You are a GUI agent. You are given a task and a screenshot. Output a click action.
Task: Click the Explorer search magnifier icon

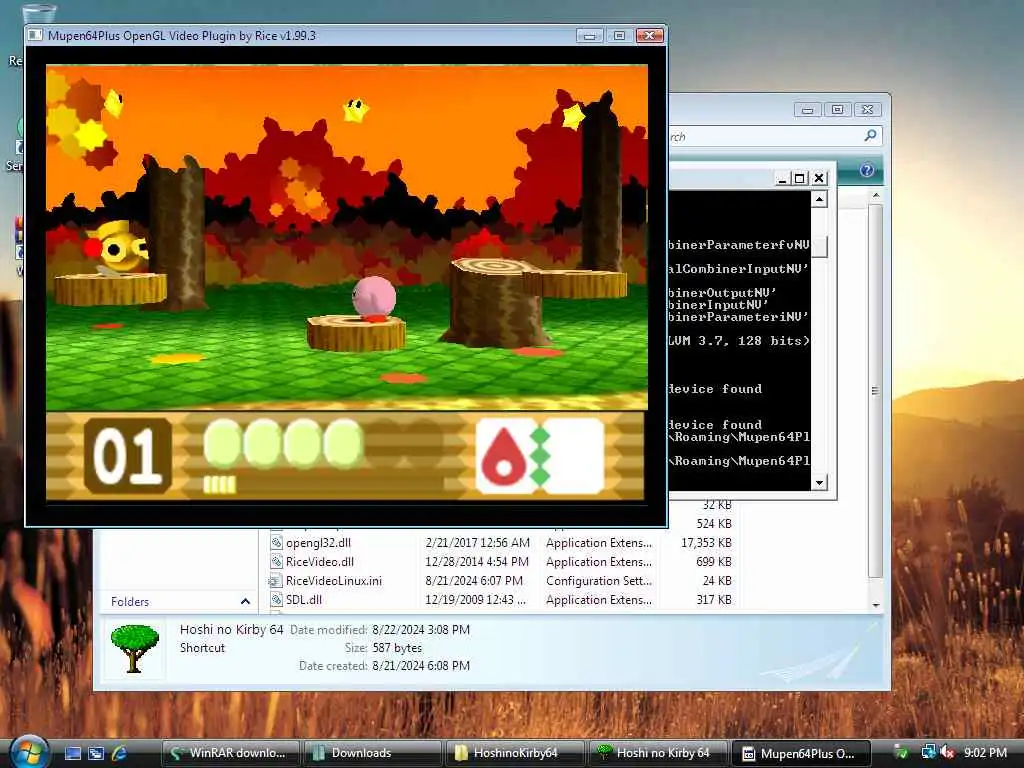point(870,136)
